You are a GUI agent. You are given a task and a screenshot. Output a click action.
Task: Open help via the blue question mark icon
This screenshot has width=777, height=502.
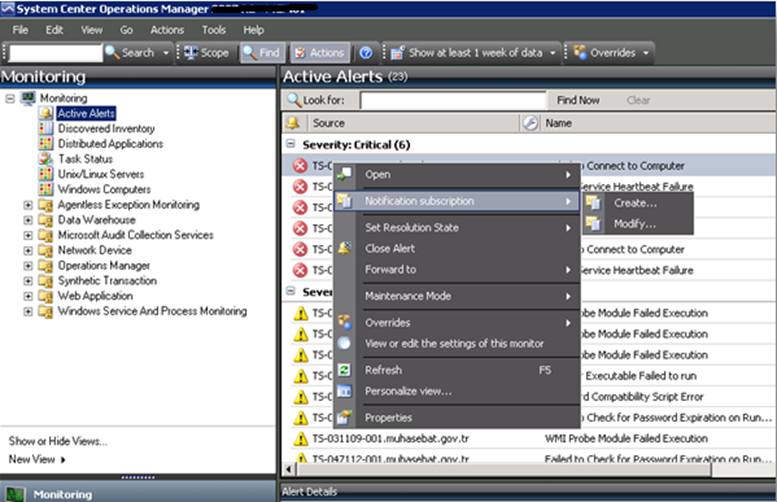coord(366,53)
